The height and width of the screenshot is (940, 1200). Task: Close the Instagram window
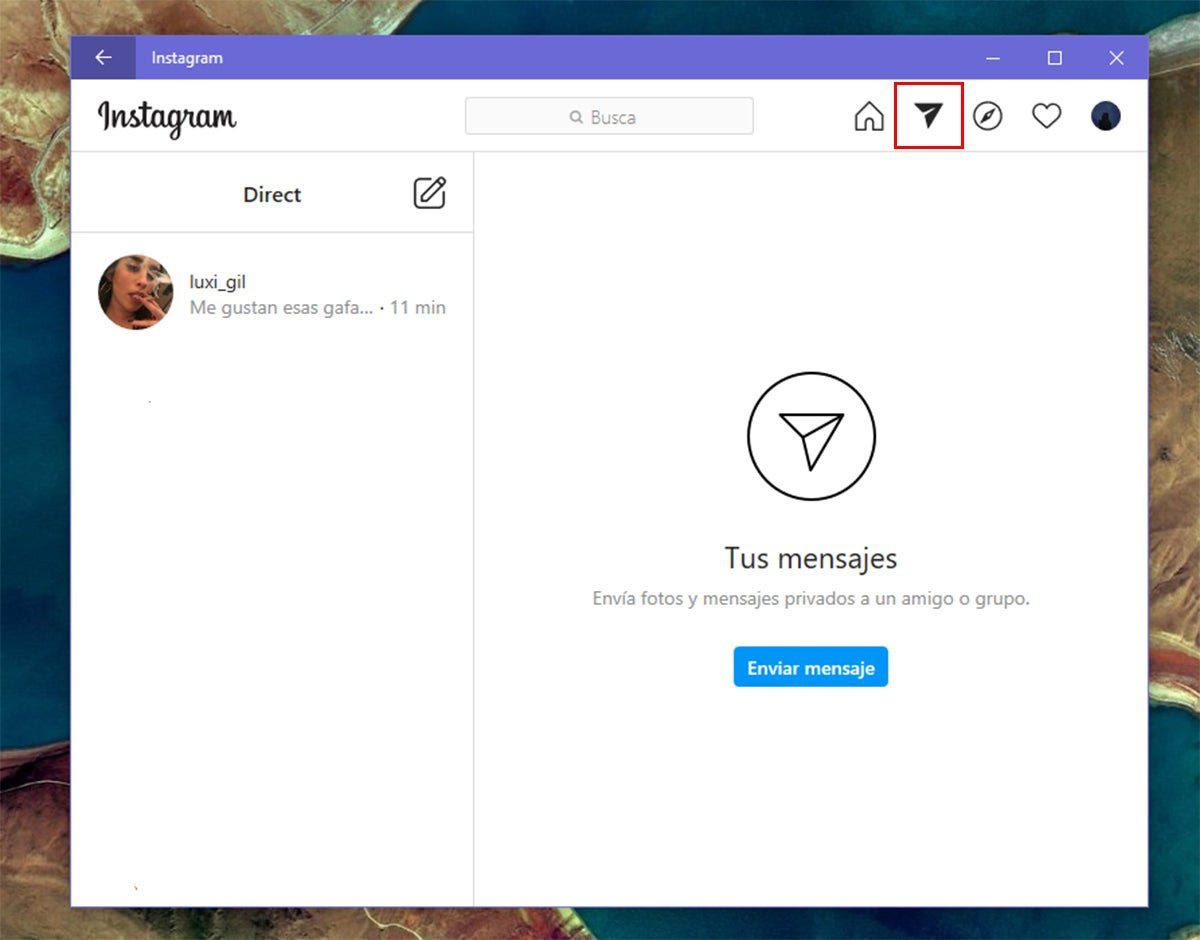(1116, 58)
